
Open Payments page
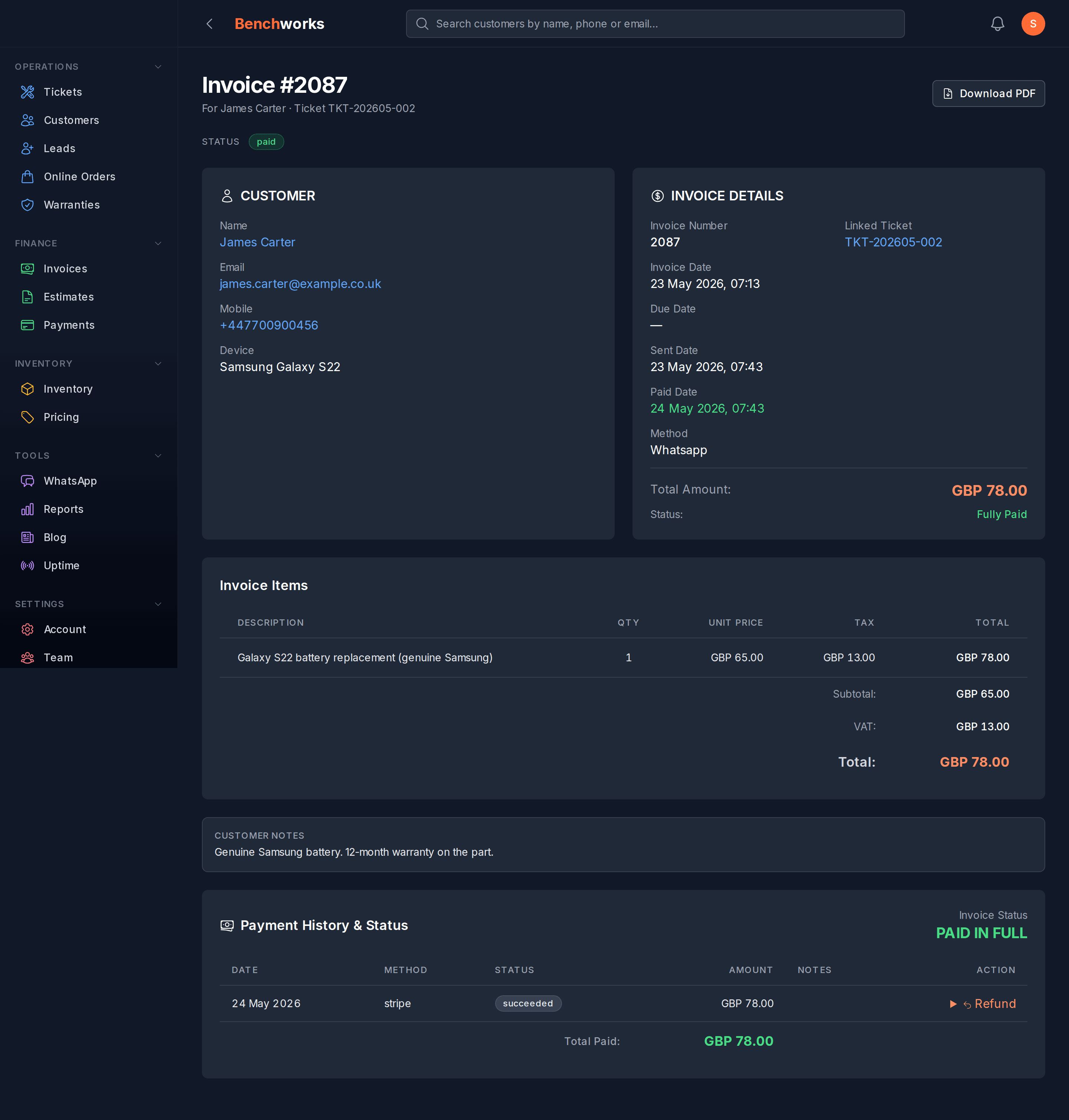(88, 325)
